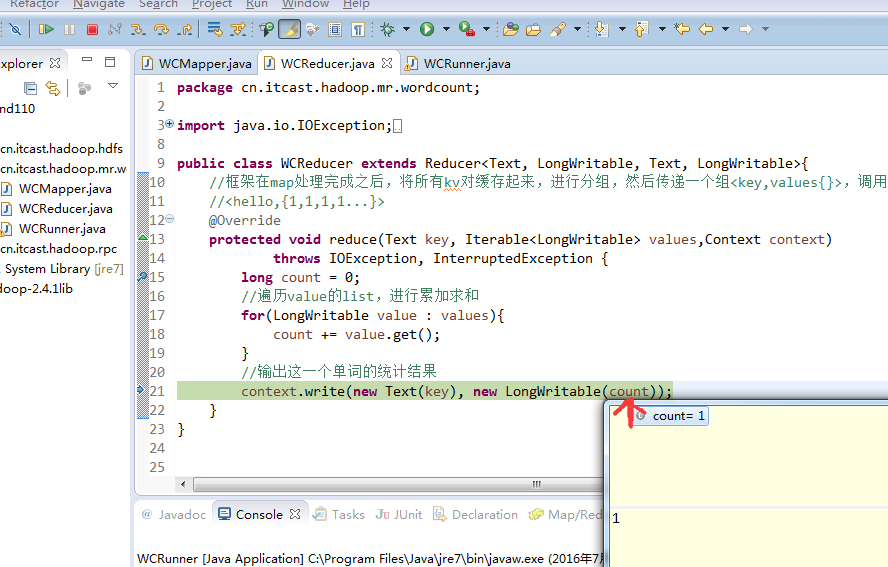Open the Run launch dropdown arrow

[446, 29]
